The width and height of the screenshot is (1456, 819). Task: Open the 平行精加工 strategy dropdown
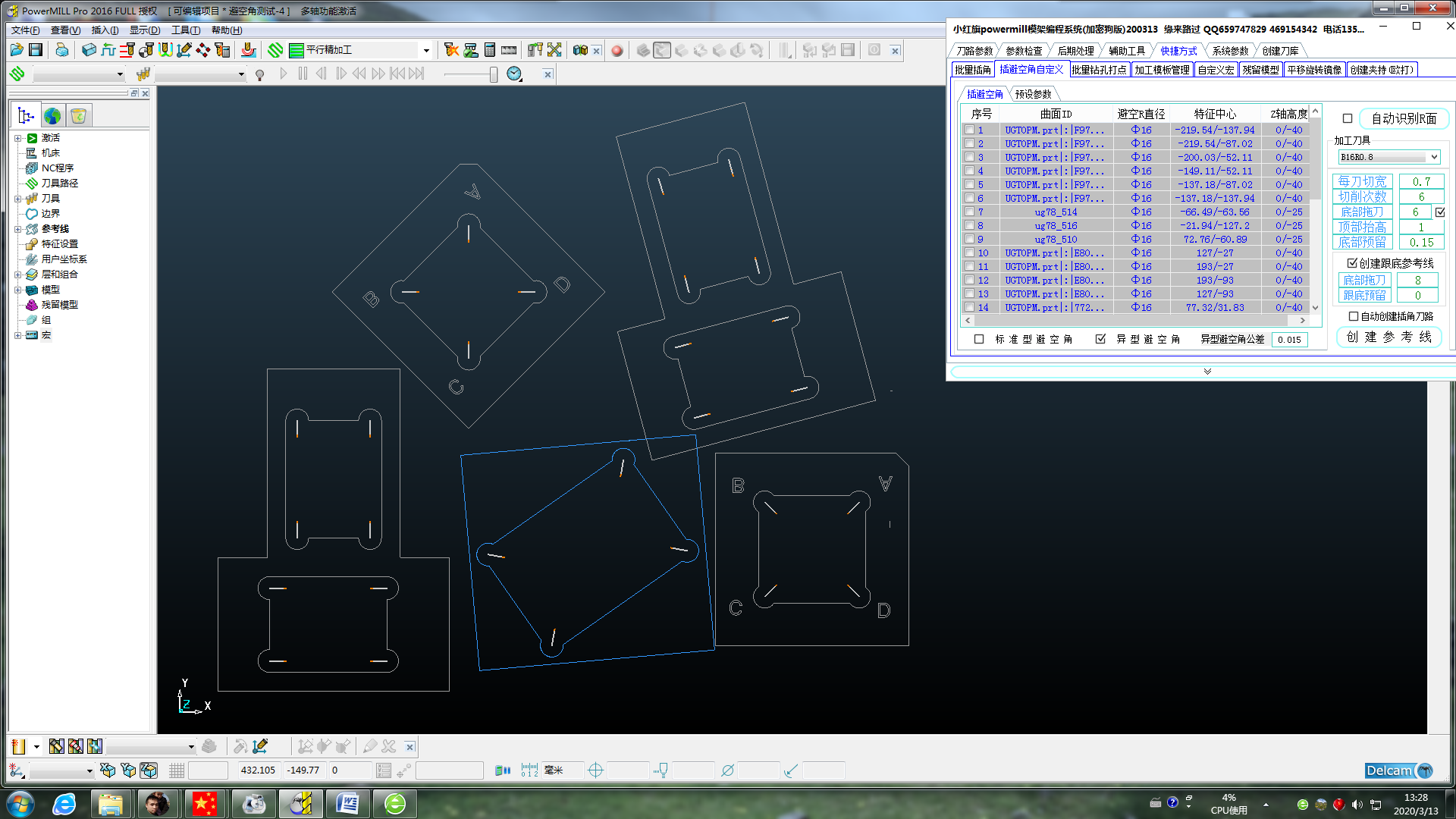click(x=426, y=51)
